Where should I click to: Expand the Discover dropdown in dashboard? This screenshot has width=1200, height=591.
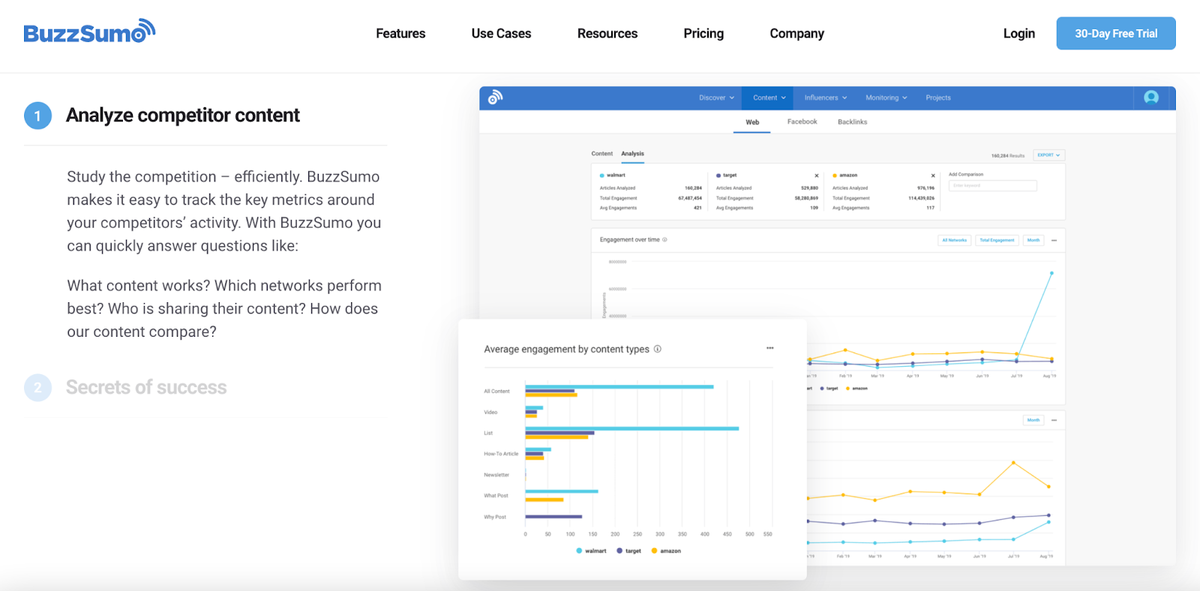pyautogui.click(x=716, y=98)
